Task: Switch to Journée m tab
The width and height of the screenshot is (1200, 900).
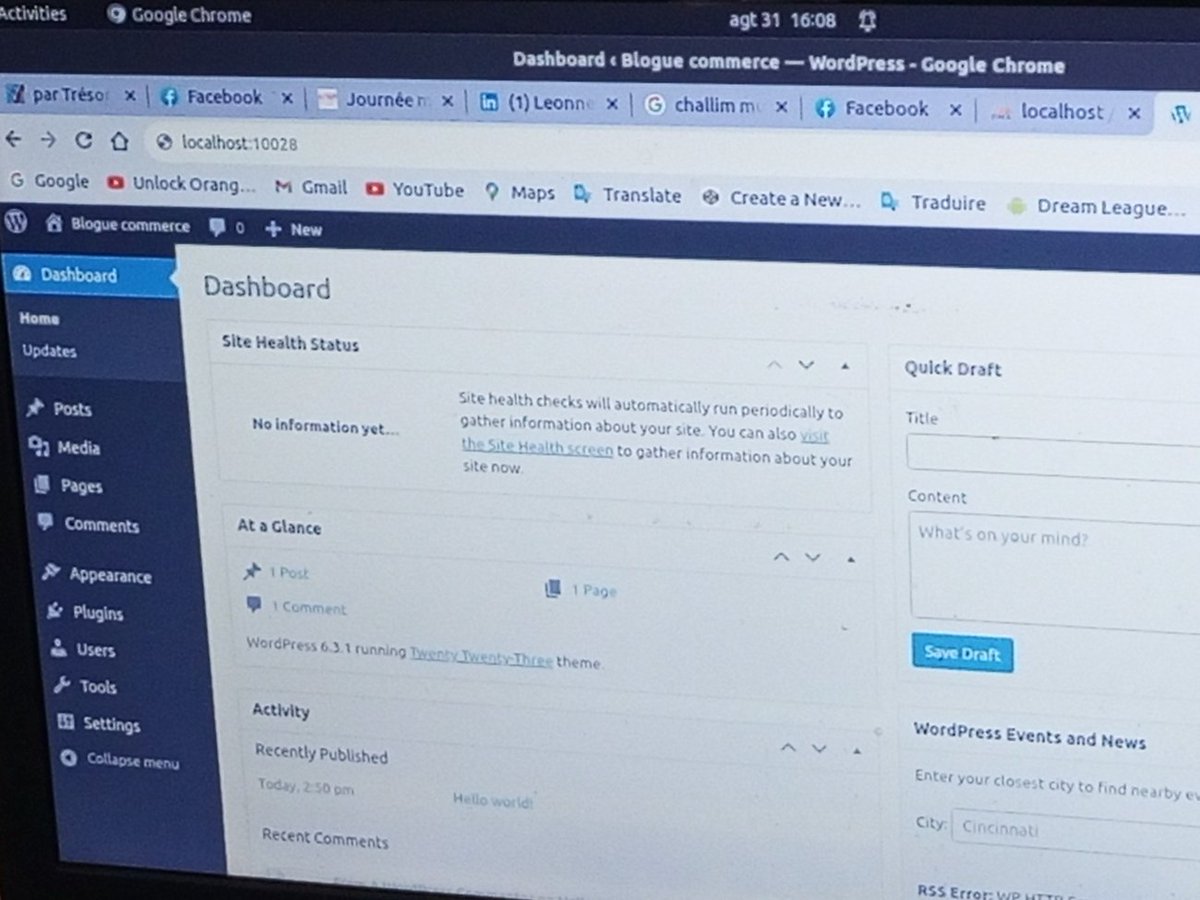Action: [x=385, y=100]
